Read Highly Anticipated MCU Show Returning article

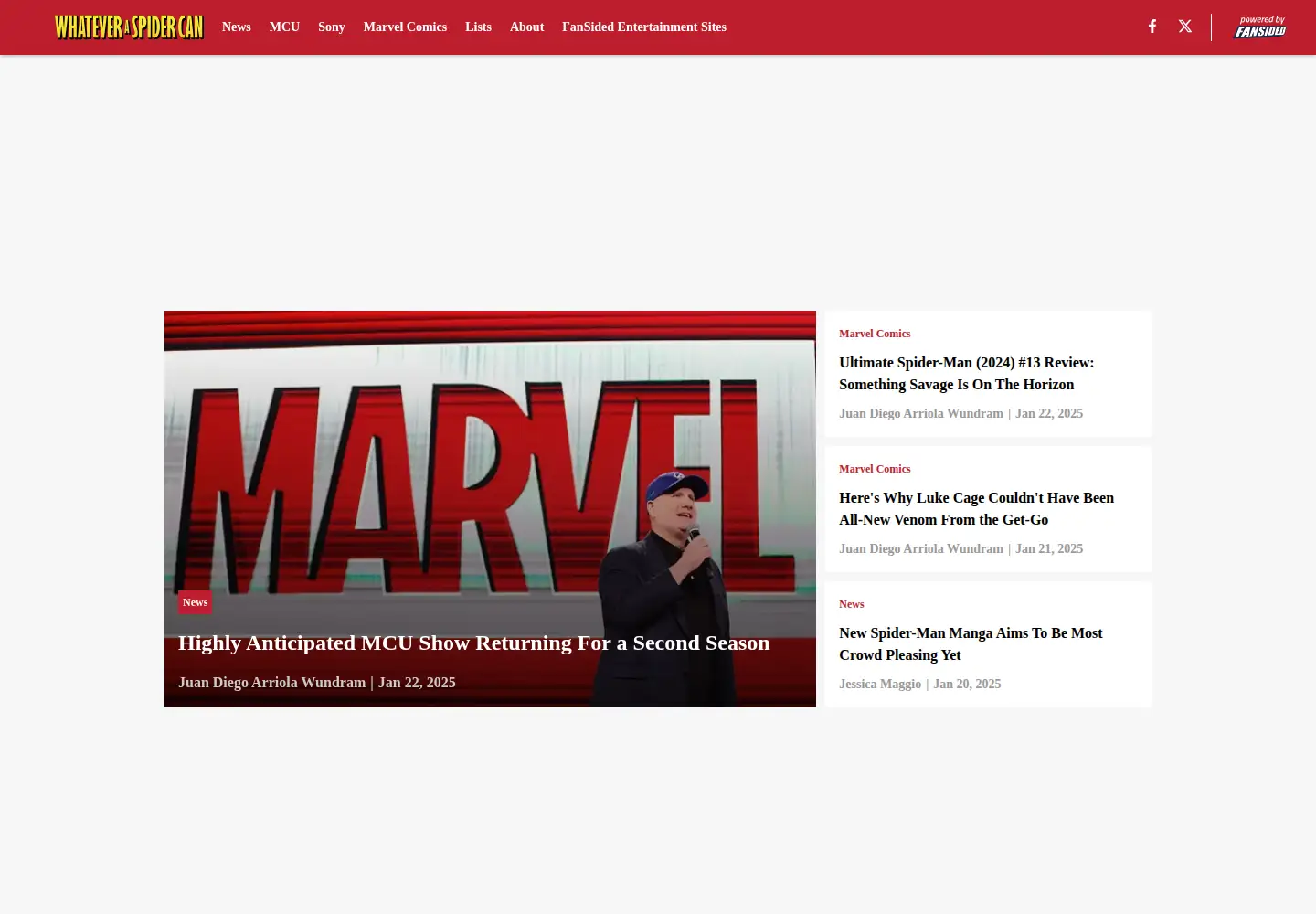(473, 643)
